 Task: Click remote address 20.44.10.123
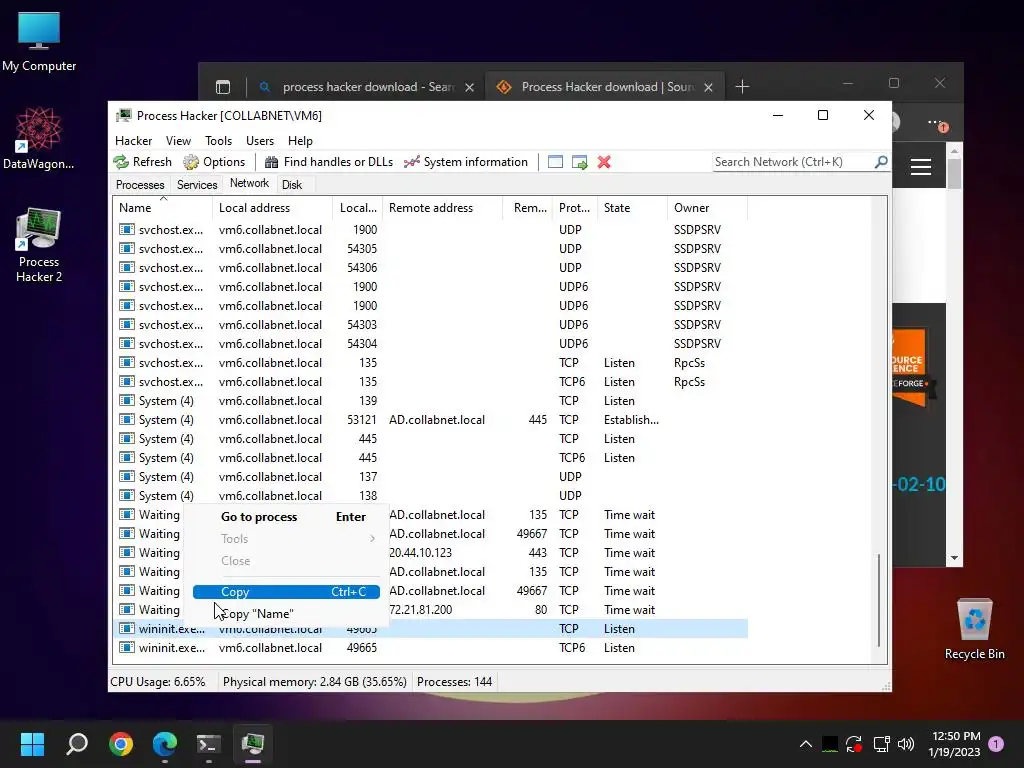tap(421, 553)
